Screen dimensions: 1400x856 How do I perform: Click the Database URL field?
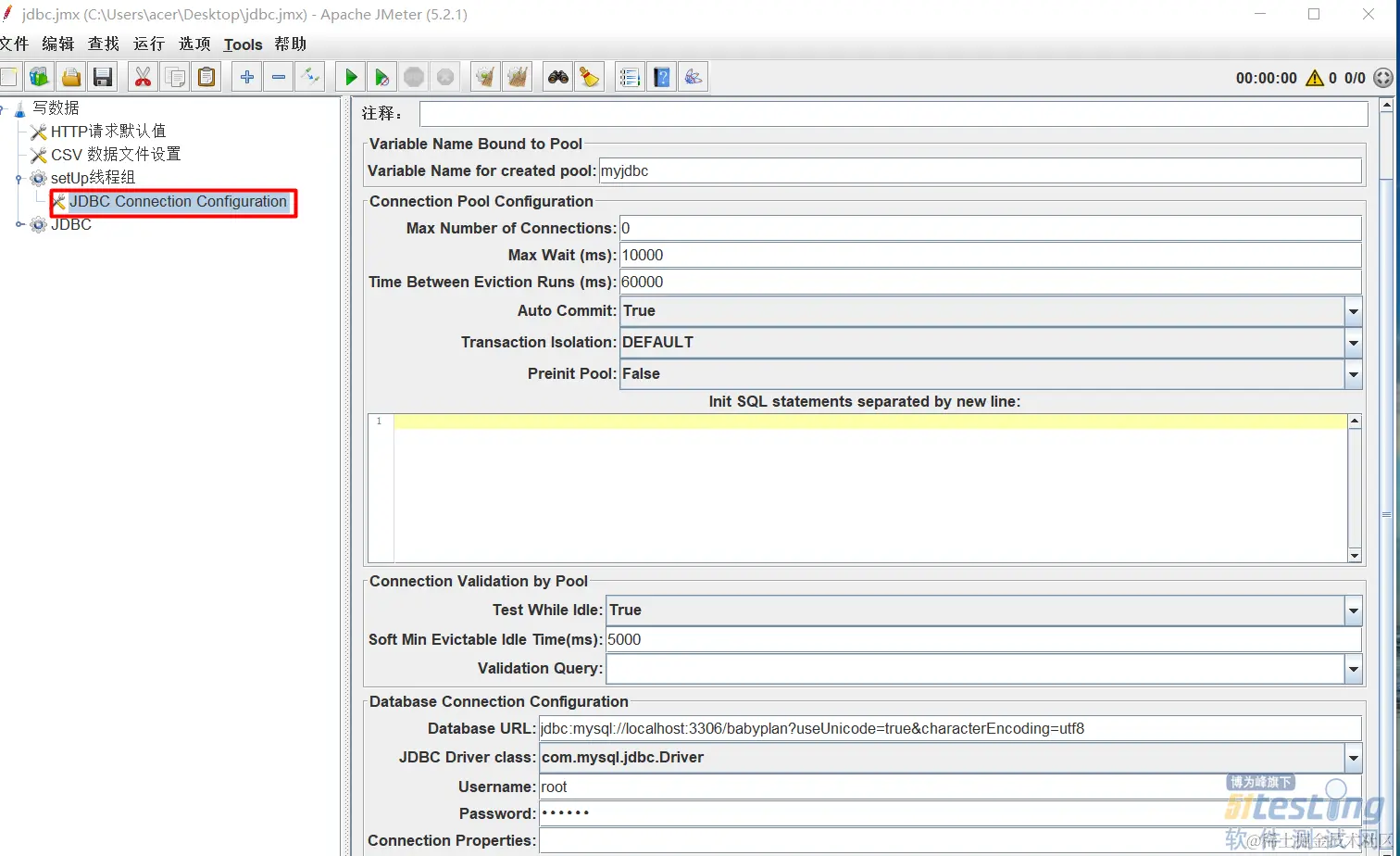tap(950, 728)
